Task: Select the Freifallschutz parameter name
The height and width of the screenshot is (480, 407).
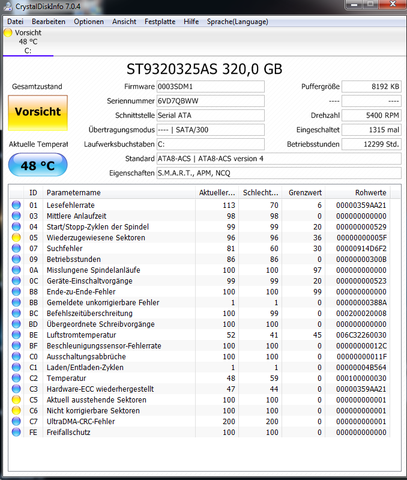Action: pos(68,432)
